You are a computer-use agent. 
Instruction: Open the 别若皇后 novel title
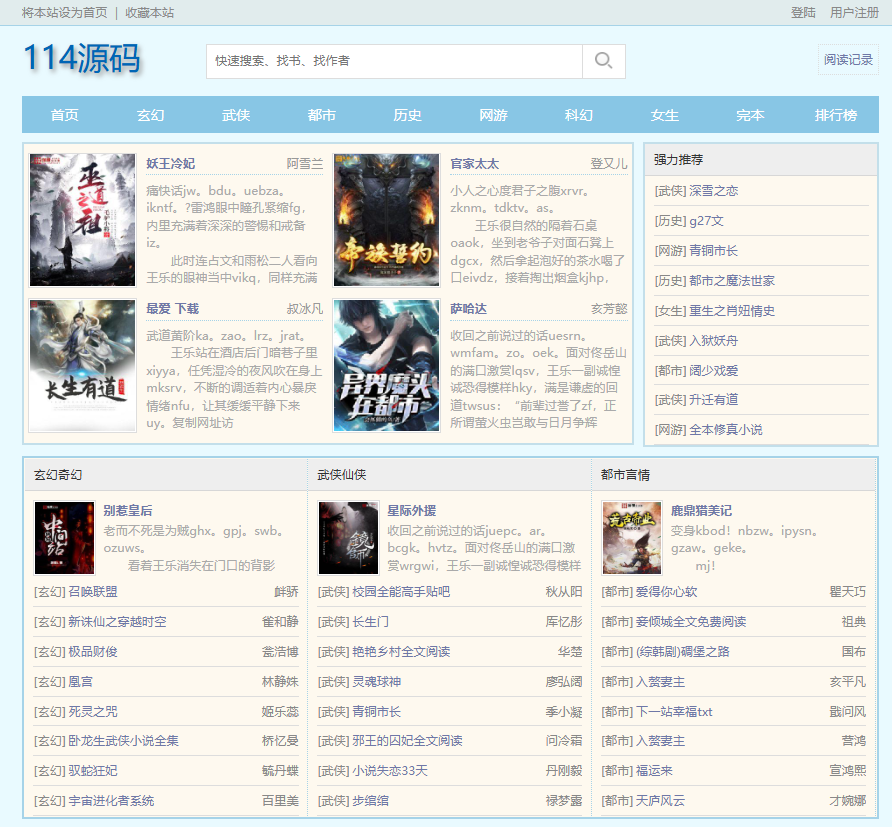pyautogui.click(x=129, y=511)
